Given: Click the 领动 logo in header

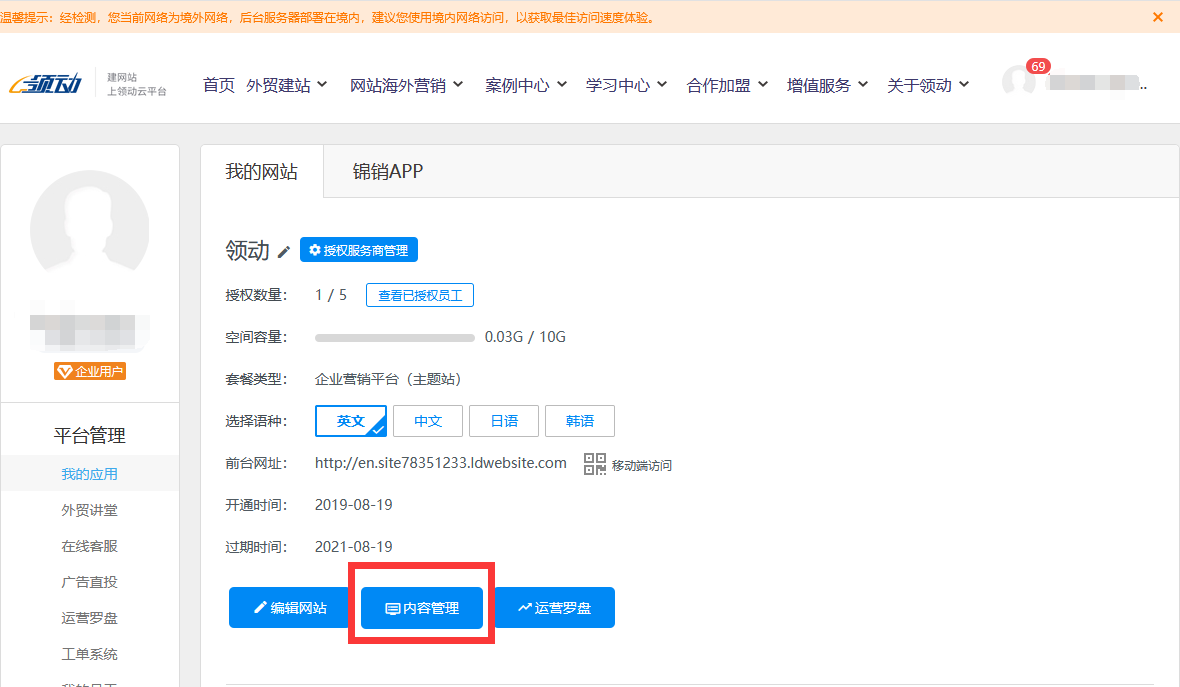Looking at the screenshot, I should 46,85.
